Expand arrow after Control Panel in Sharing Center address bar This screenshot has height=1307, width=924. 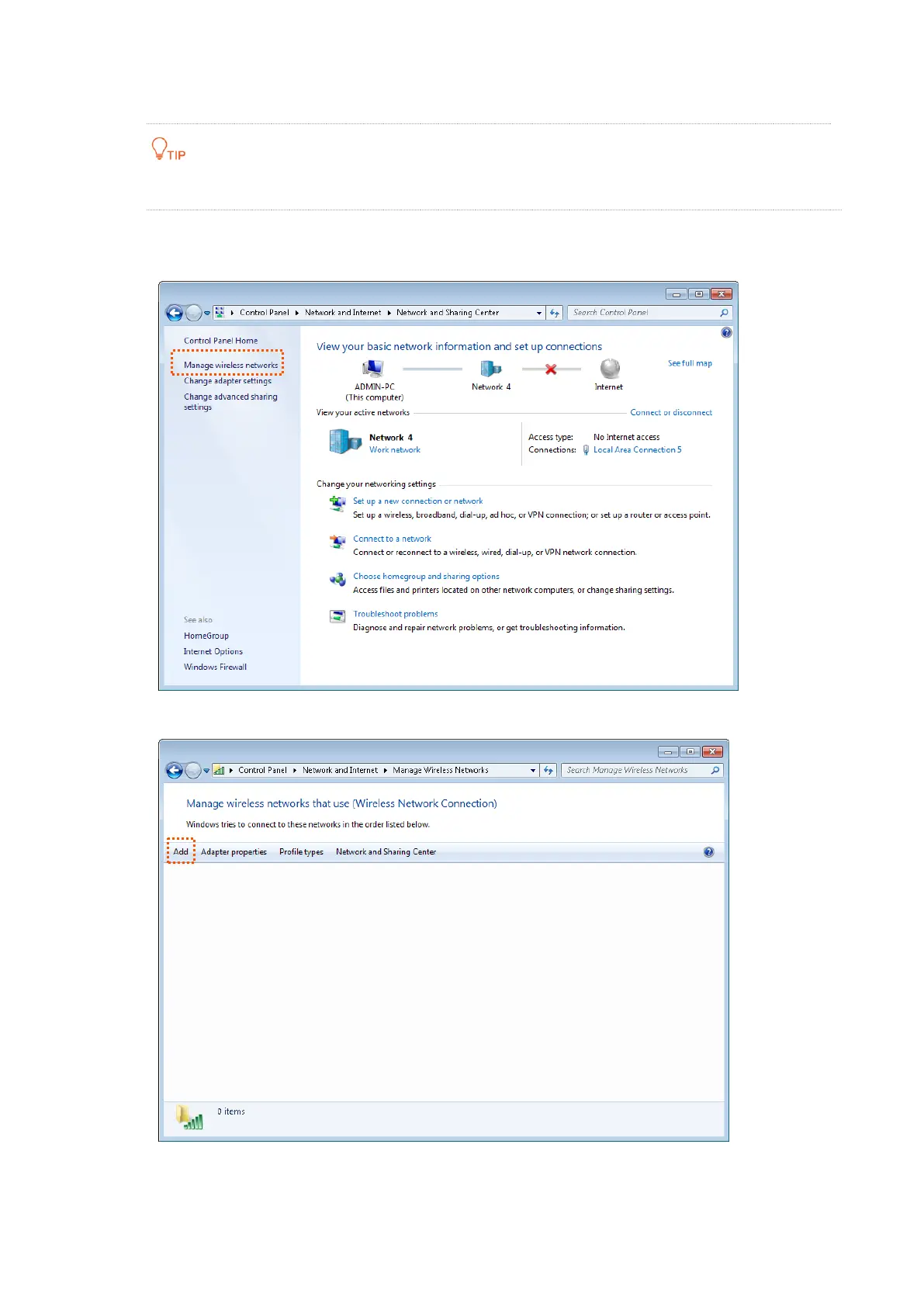tap(297, 313)
